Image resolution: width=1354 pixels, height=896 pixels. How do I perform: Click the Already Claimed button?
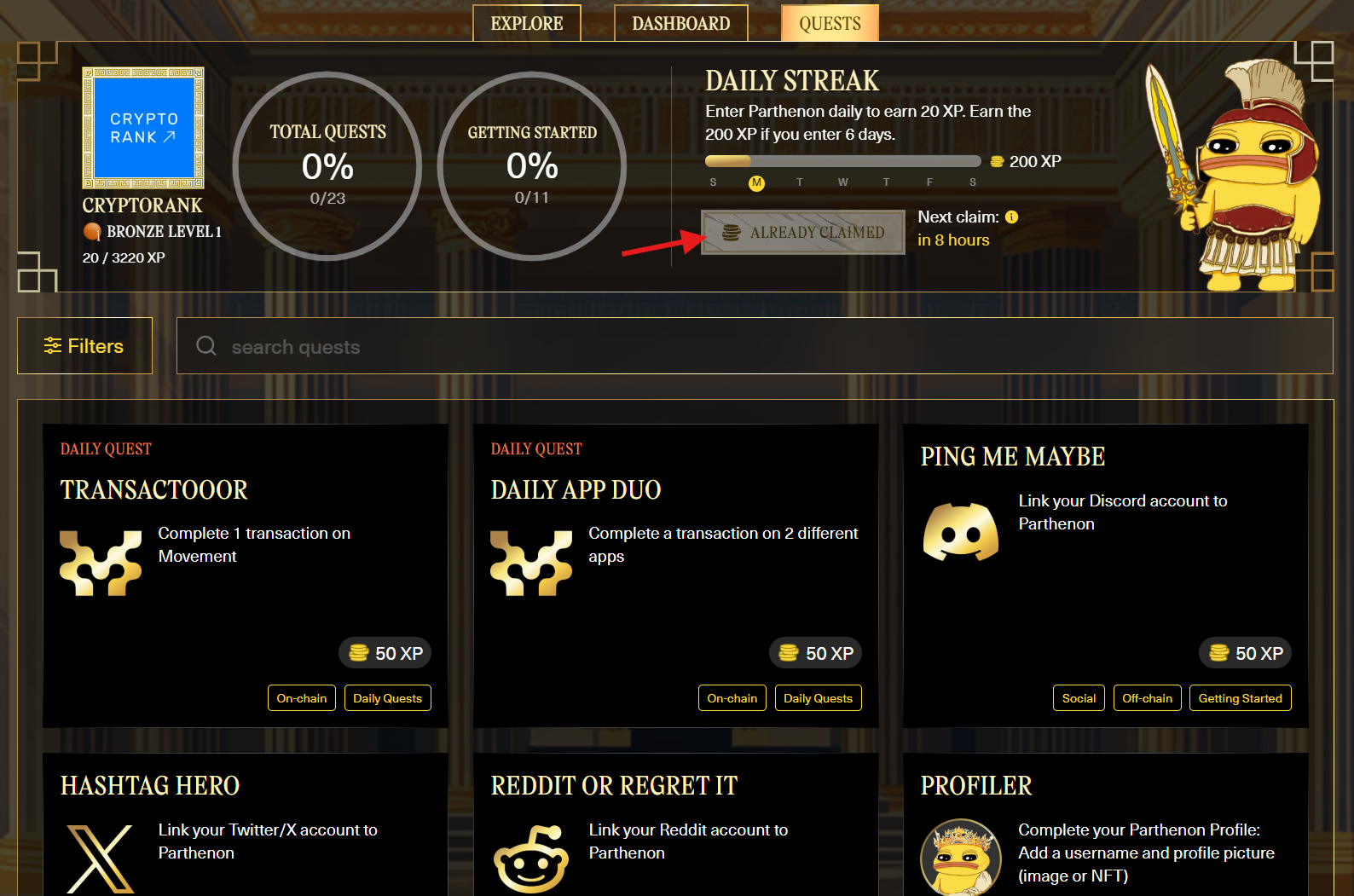click(x=803, y=232)
